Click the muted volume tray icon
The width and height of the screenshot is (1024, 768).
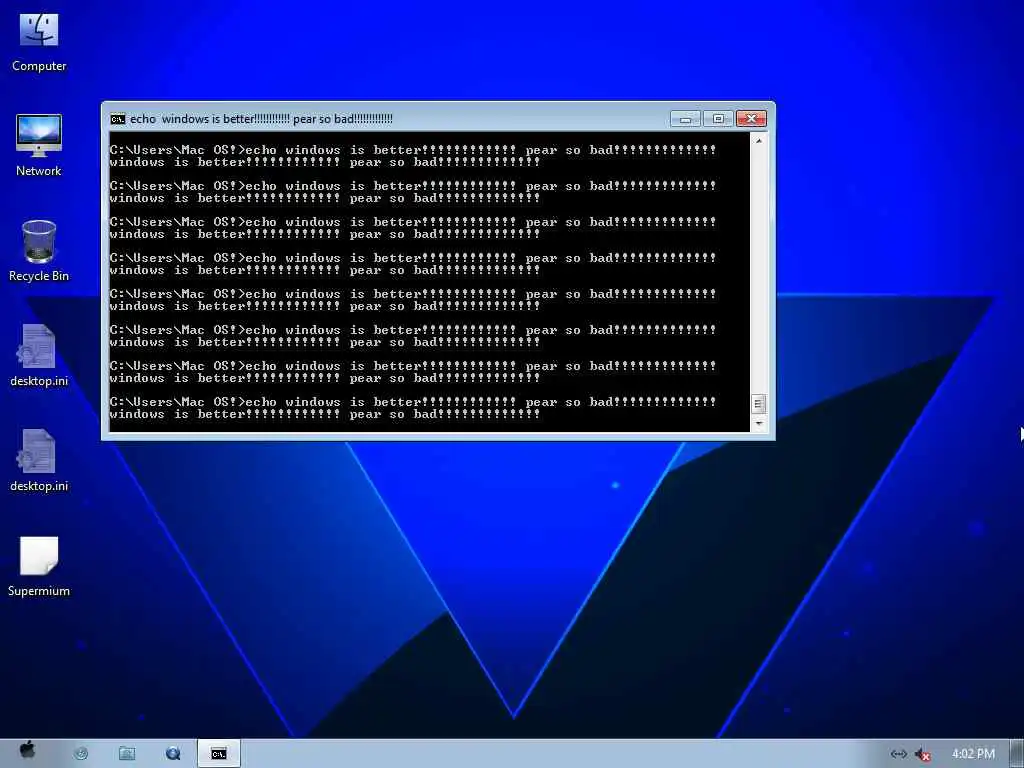pos(922,754)
